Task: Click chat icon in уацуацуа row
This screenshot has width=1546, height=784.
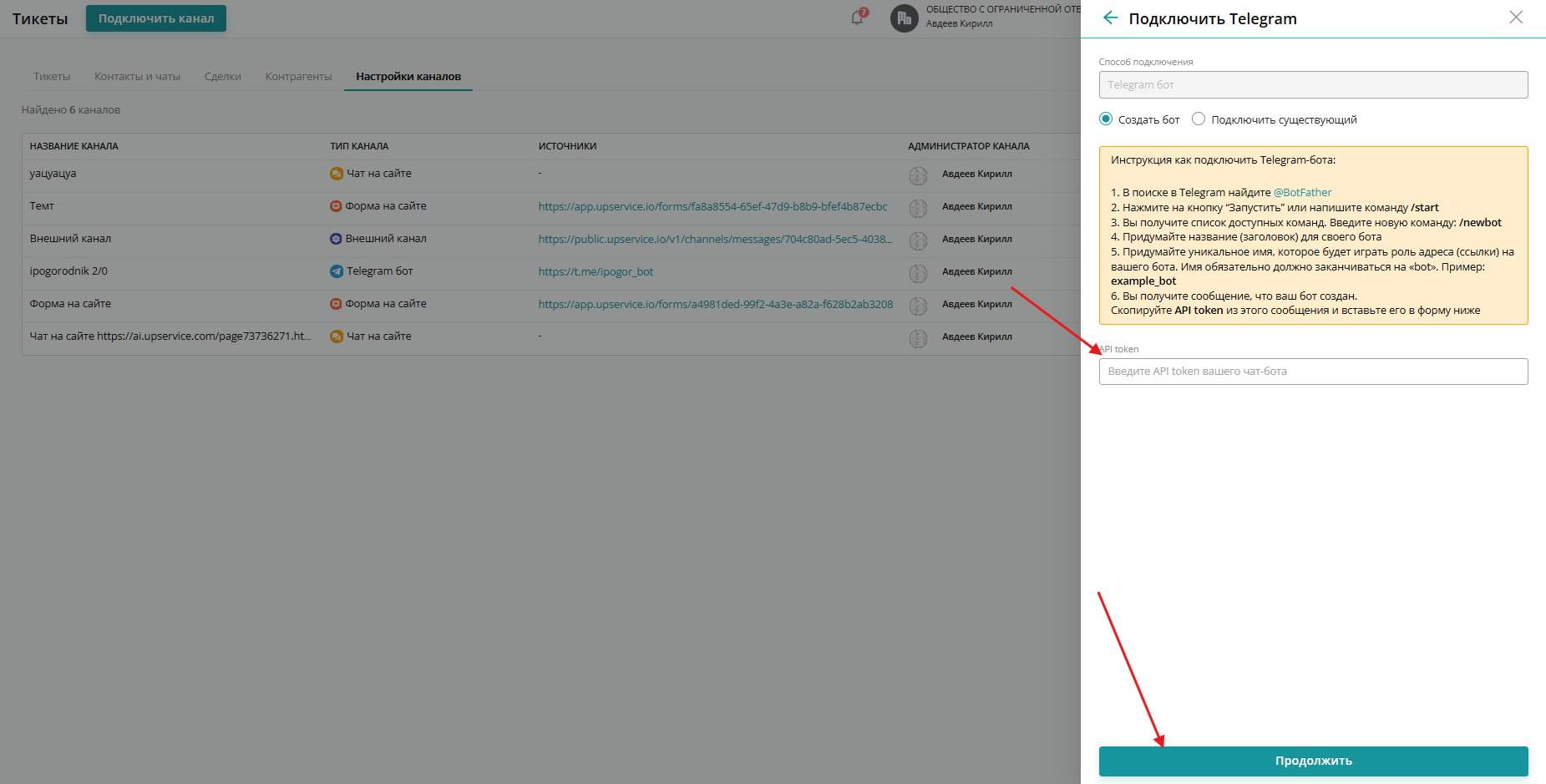Action: (x=337, y=174)
